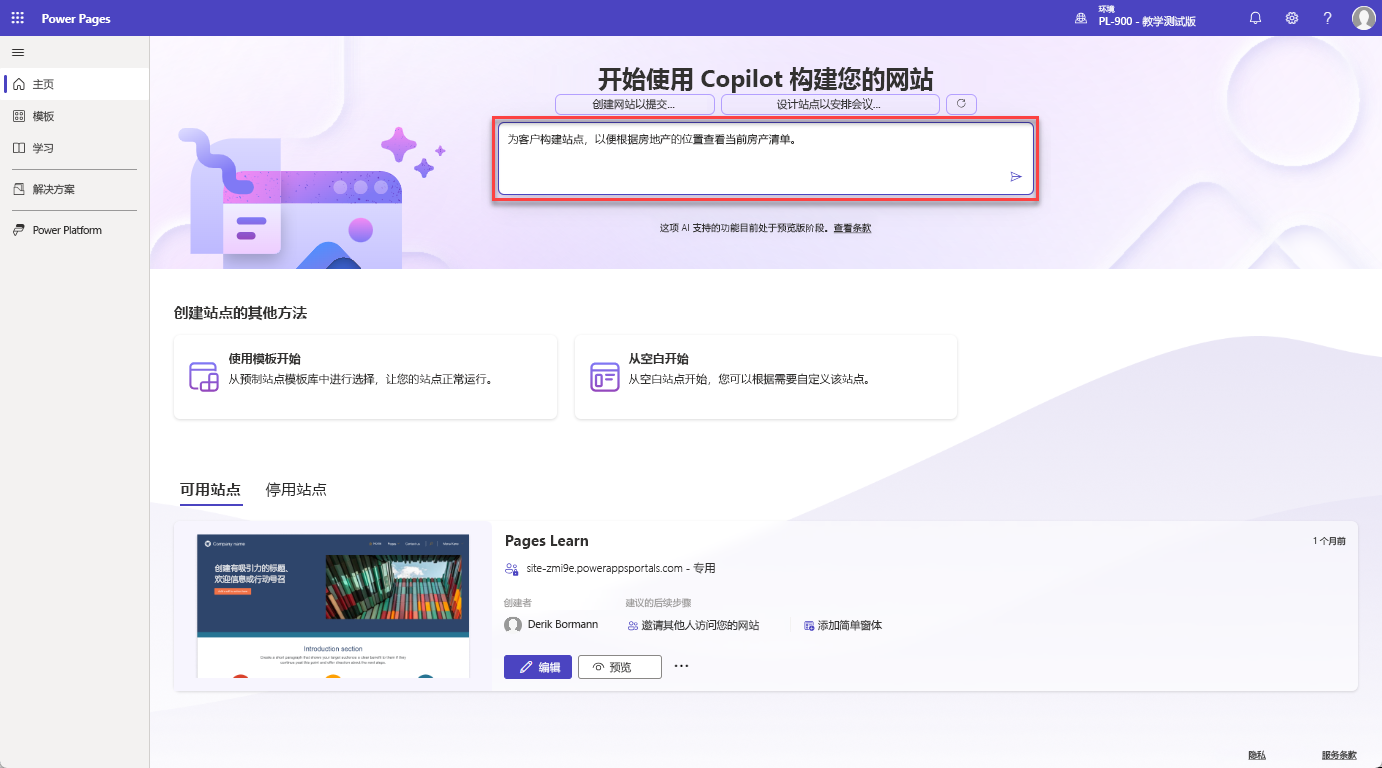Open the notifications bell
Screen dimensions: 1382x768
pos(1256,18)
